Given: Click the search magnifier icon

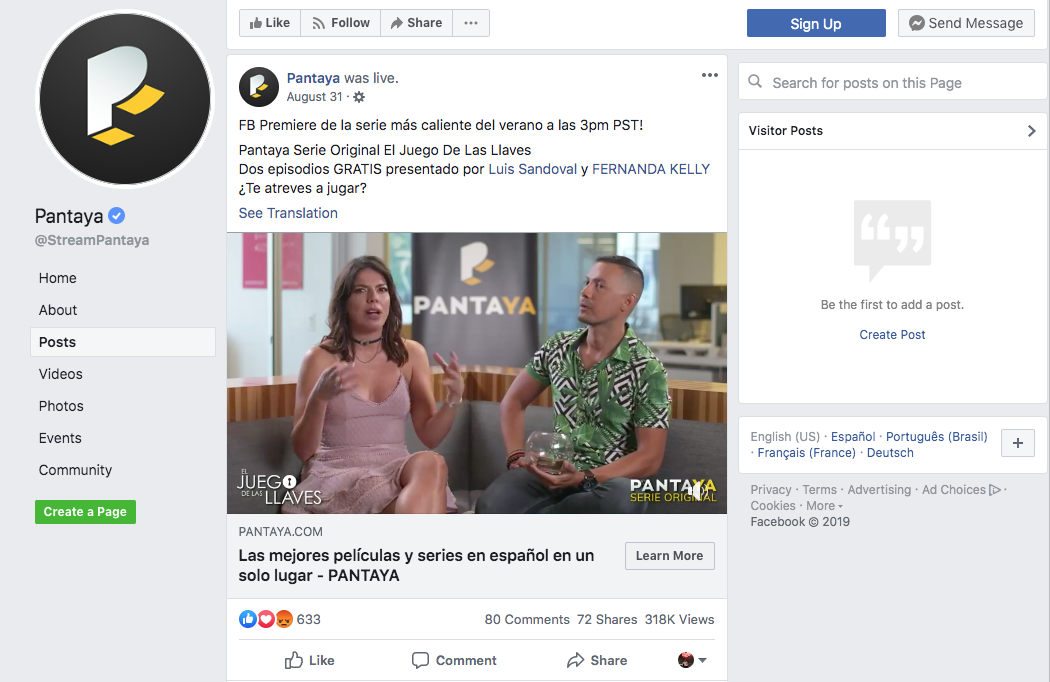Looking at the screenshot, I should click(755, 82).
